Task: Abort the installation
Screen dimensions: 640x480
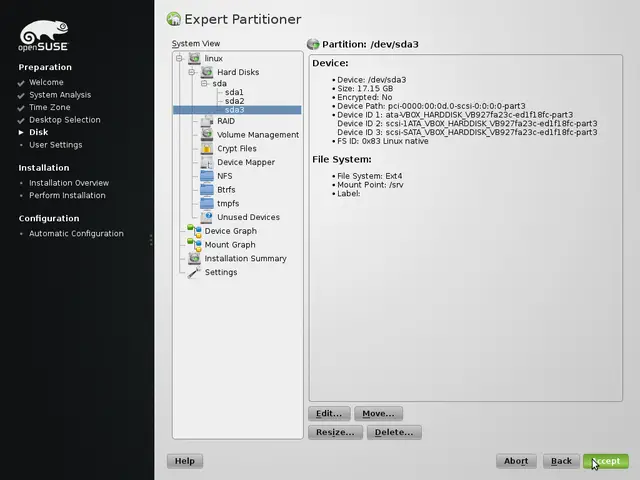Action: point(516,461)
